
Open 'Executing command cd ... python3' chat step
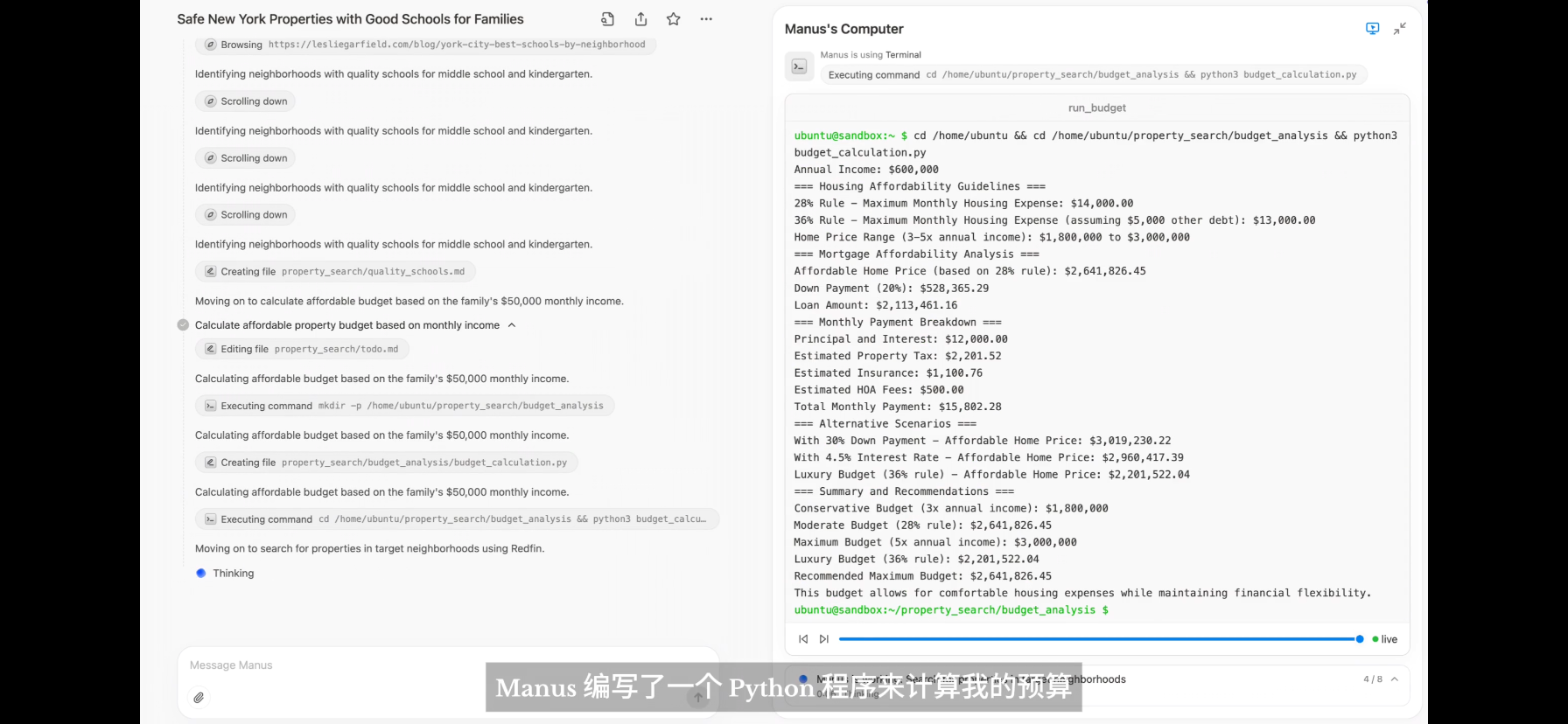[457, 519]
